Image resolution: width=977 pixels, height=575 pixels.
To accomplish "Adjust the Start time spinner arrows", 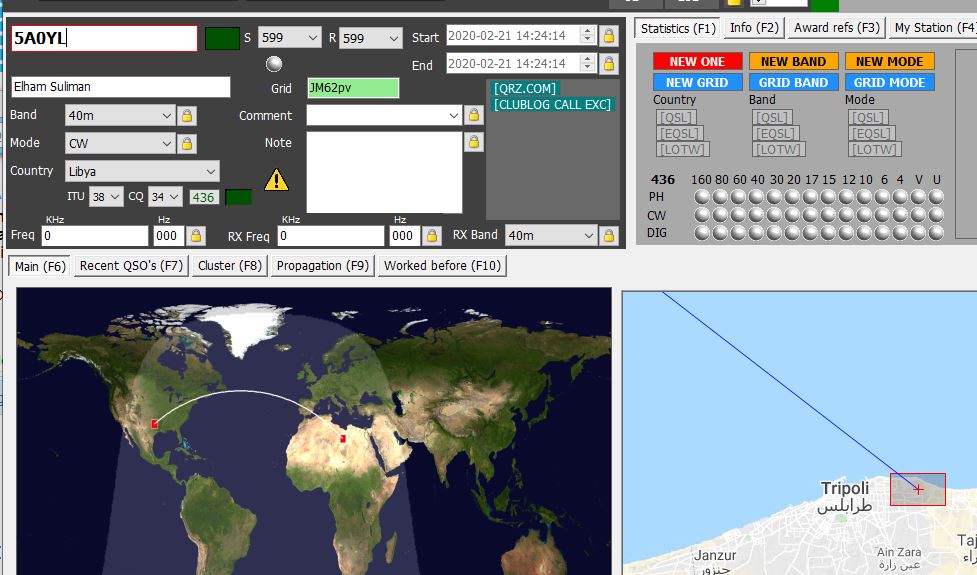I will tap(587, 36).
